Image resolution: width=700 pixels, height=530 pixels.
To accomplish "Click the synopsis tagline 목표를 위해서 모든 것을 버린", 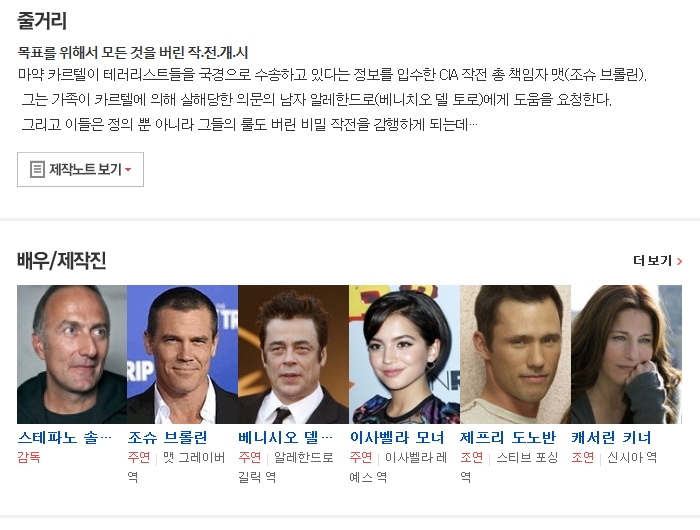I will click(x=101, y=53).
